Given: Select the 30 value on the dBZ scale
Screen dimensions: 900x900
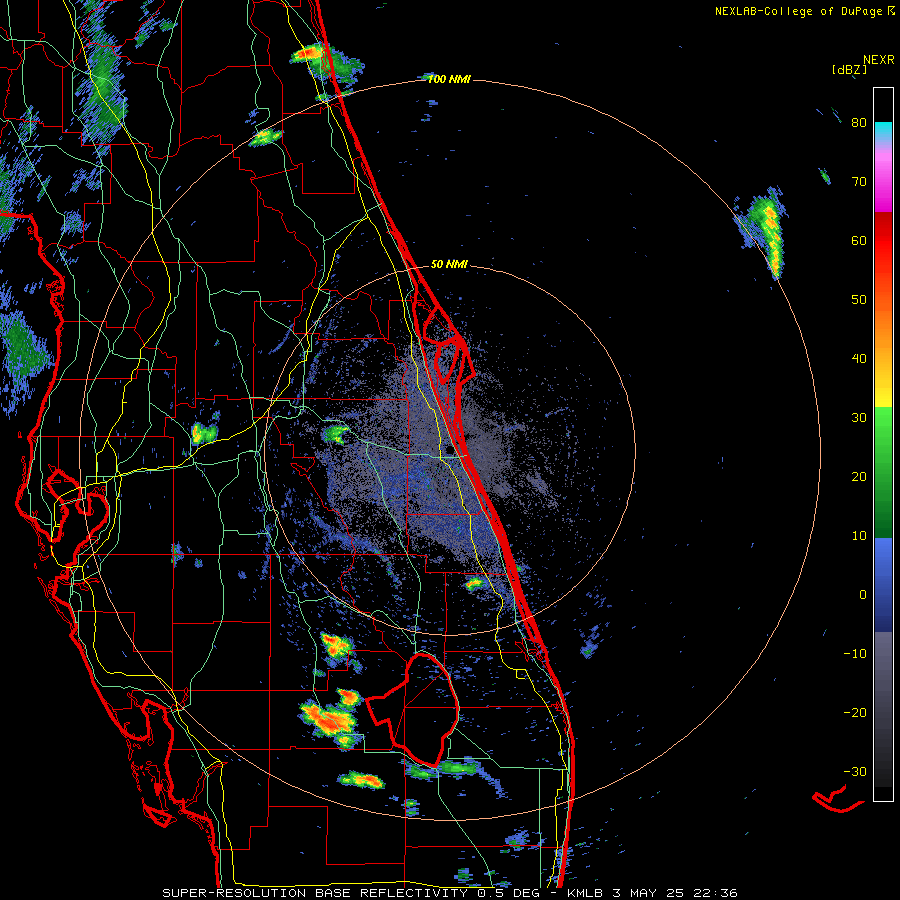Looking at the screenshot, I should [859, 418].
